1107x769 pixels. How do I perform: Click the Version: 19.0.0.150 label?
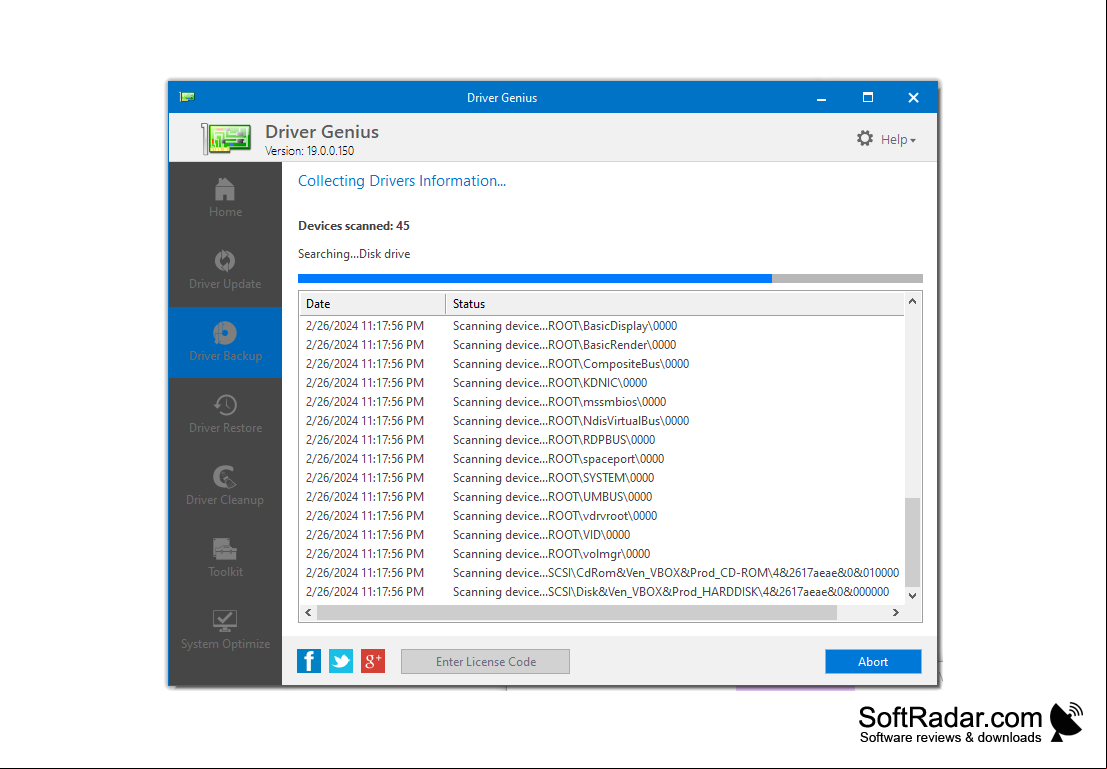(309, 151)
